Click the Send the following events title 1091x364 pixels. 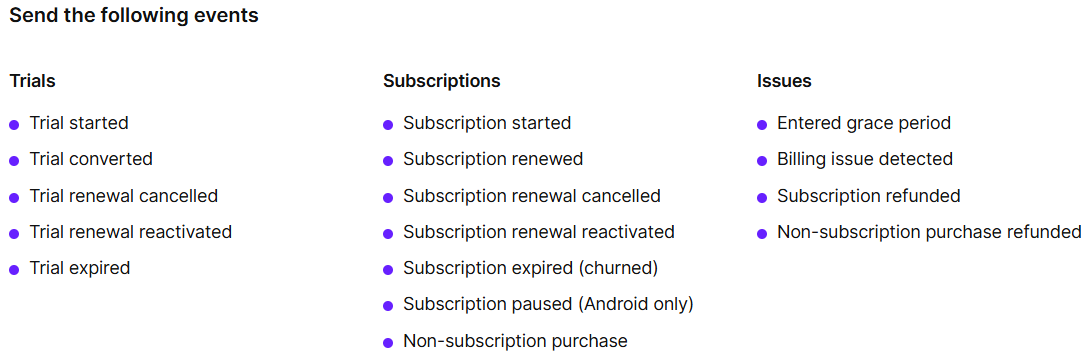[x=134, y=16]
